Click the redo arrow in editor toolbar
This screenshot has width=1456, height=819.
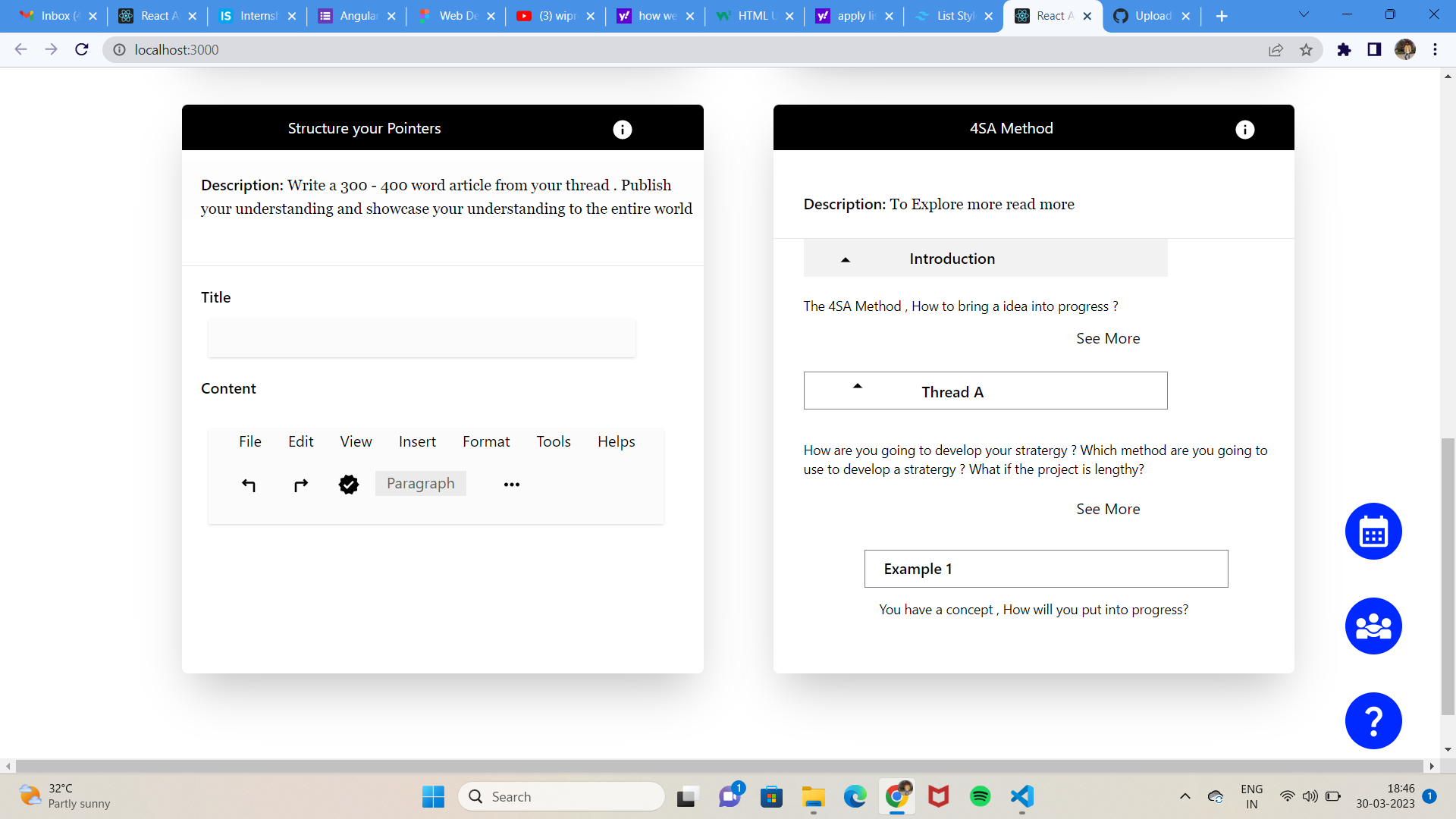coord(301,485)
